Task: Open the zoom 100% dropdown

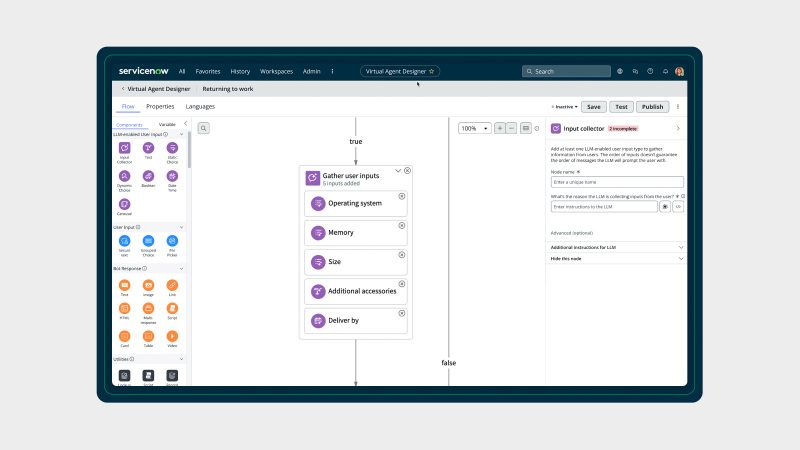Action: [475, 128]
